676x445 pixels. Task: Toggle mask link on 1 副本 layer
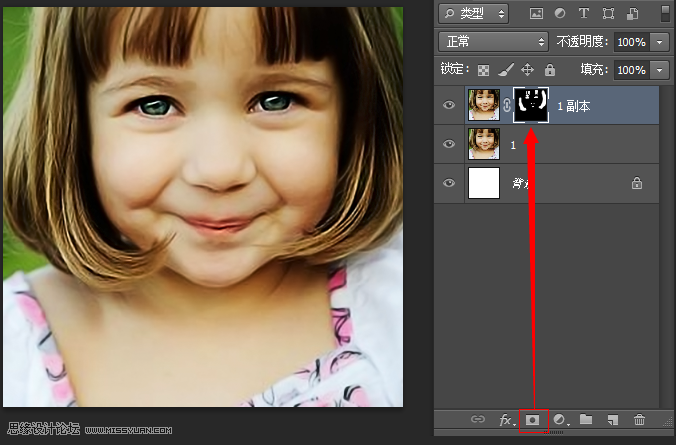click(x=507, y=105)
